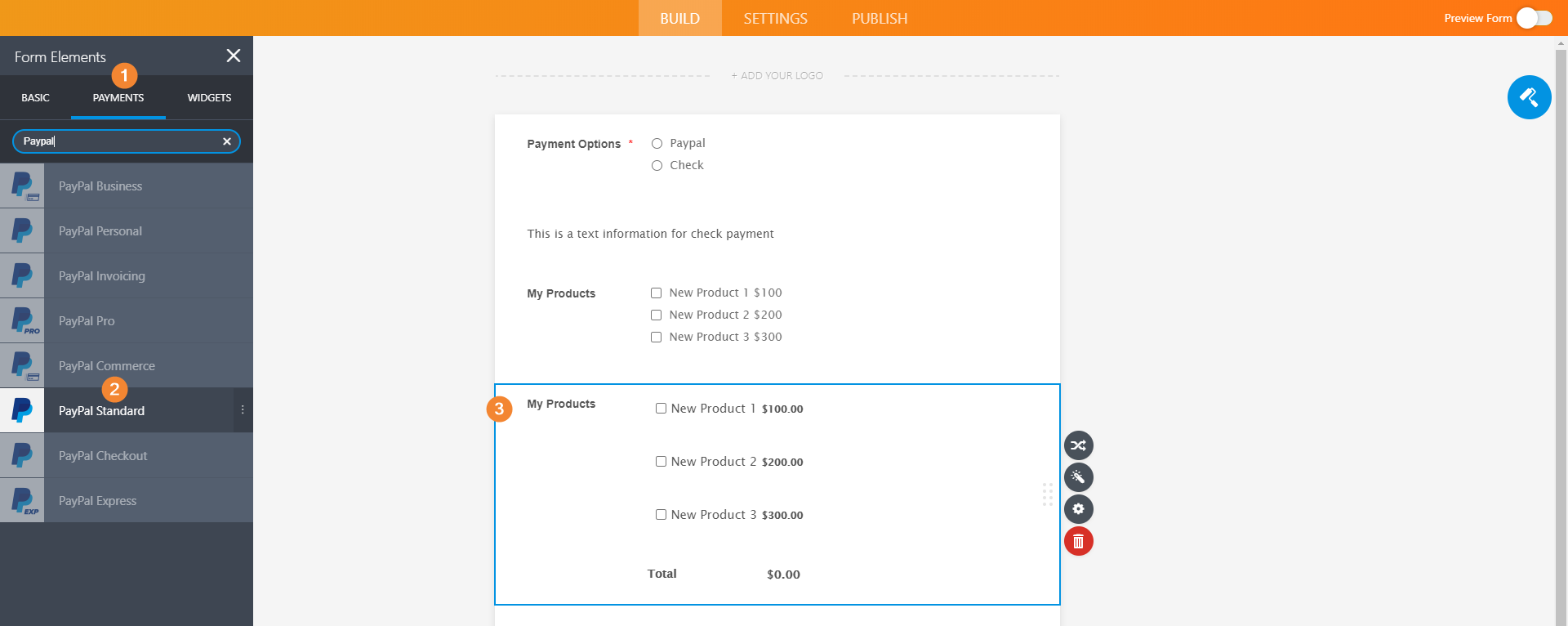Image resolution: width=1568 pixels, height=626 pixels.
Task: Click the selected My Products label
Action: coord(561,404)
